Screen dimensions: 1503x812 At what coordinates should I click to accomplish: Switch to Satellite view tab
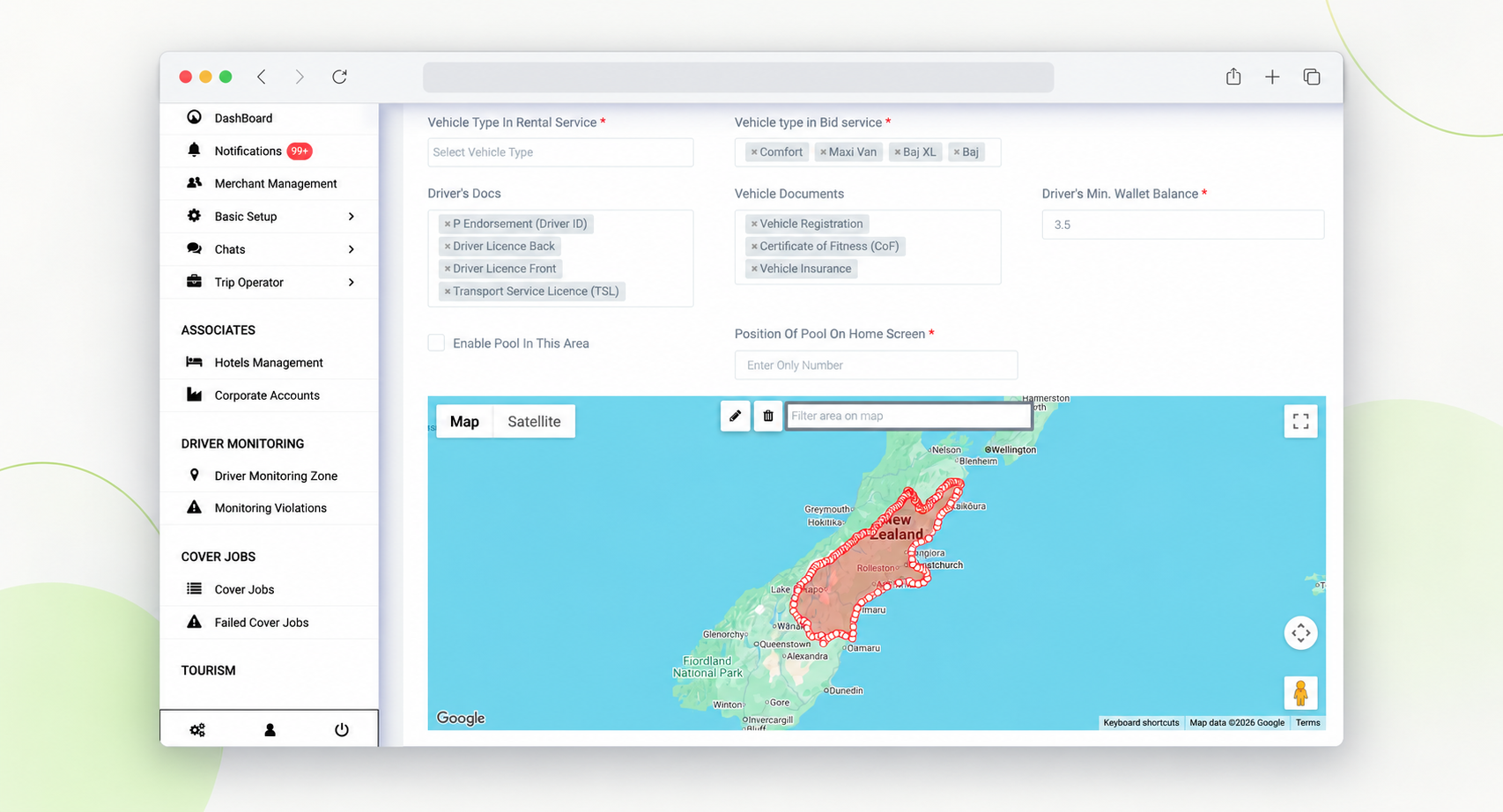(534, 421)
